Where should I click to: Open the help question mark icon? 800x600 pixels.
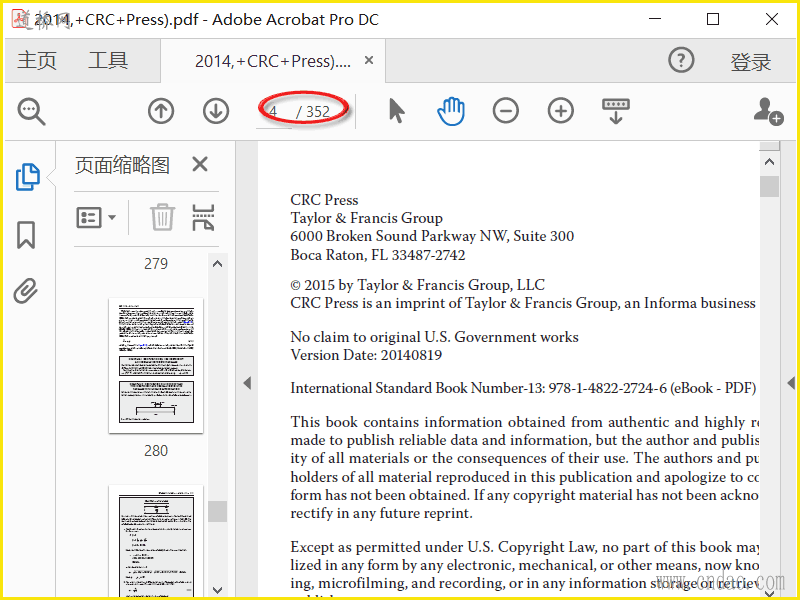pos(681,60)
